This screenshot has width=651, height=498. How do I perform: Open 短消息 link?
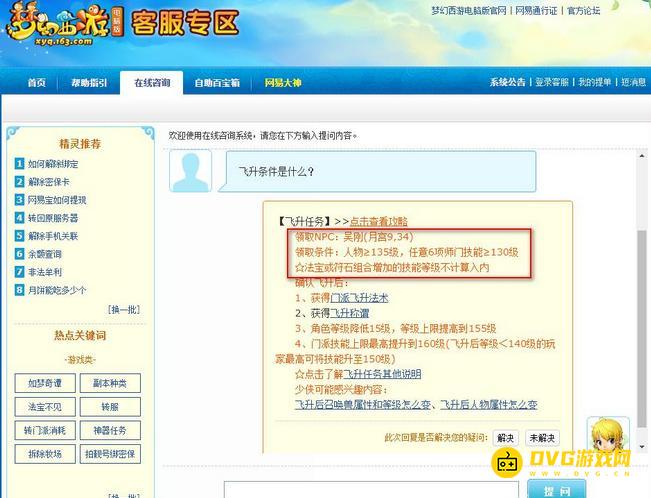pyautogui.click(x=634, y=82)
